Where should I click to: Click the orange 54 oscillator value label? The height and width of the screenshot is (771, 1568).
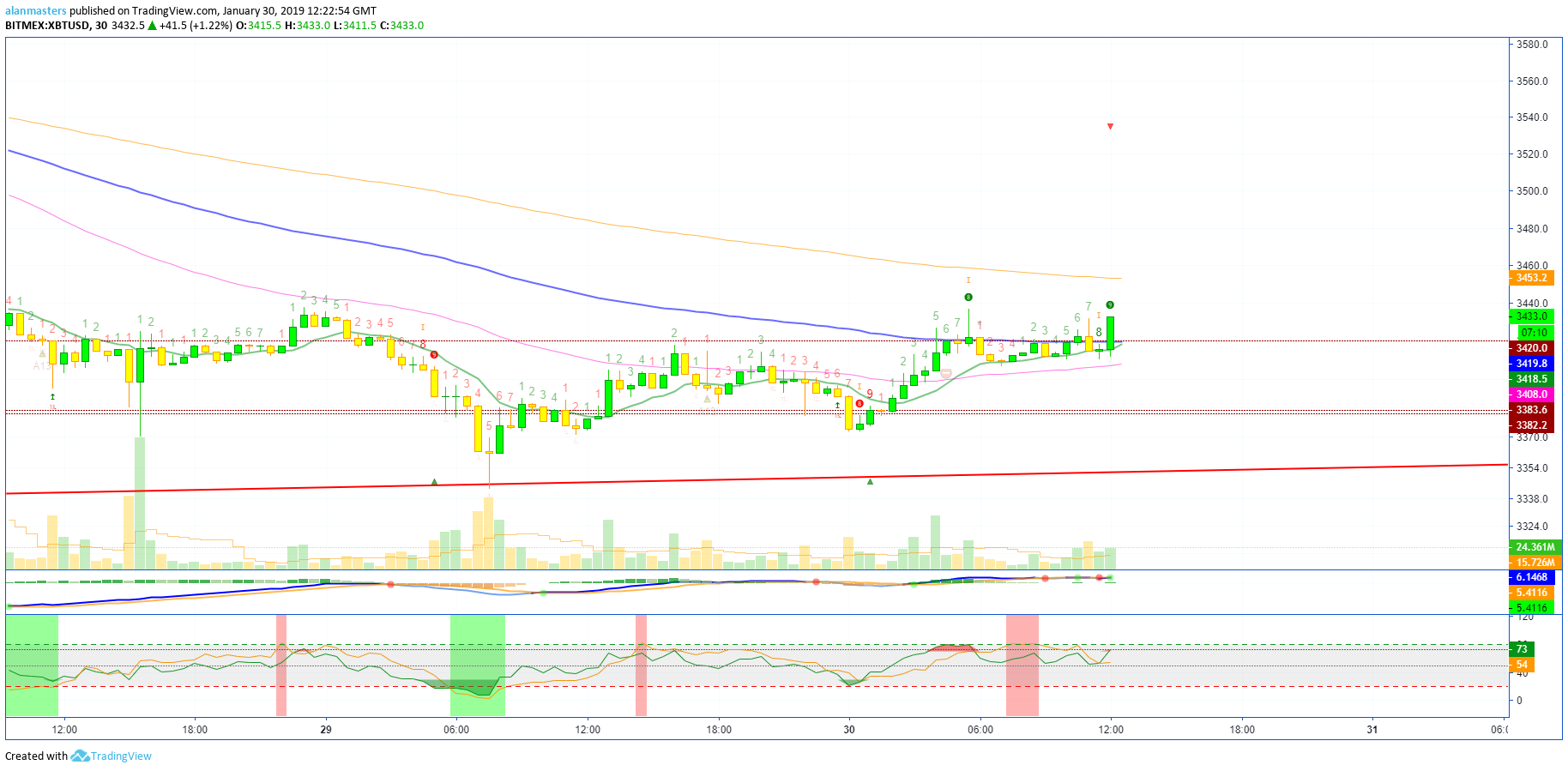pyautogui.click(x=1522, y=665)
